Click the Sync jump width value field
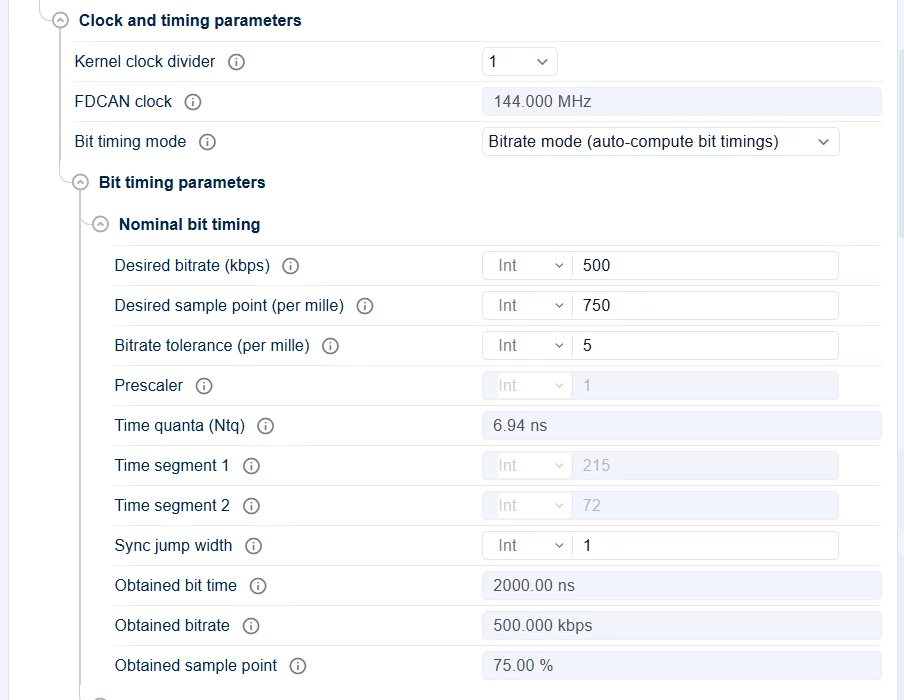Image resolution: width=904 pixels, height=700 pixels. tap(705, 546)
